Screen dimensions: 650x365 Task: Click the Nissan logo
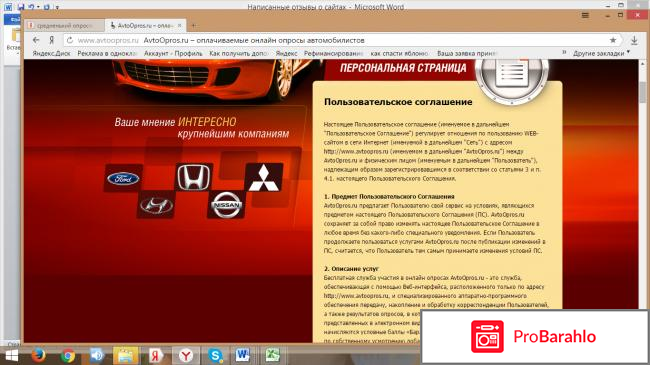click(x=226, y=204)
